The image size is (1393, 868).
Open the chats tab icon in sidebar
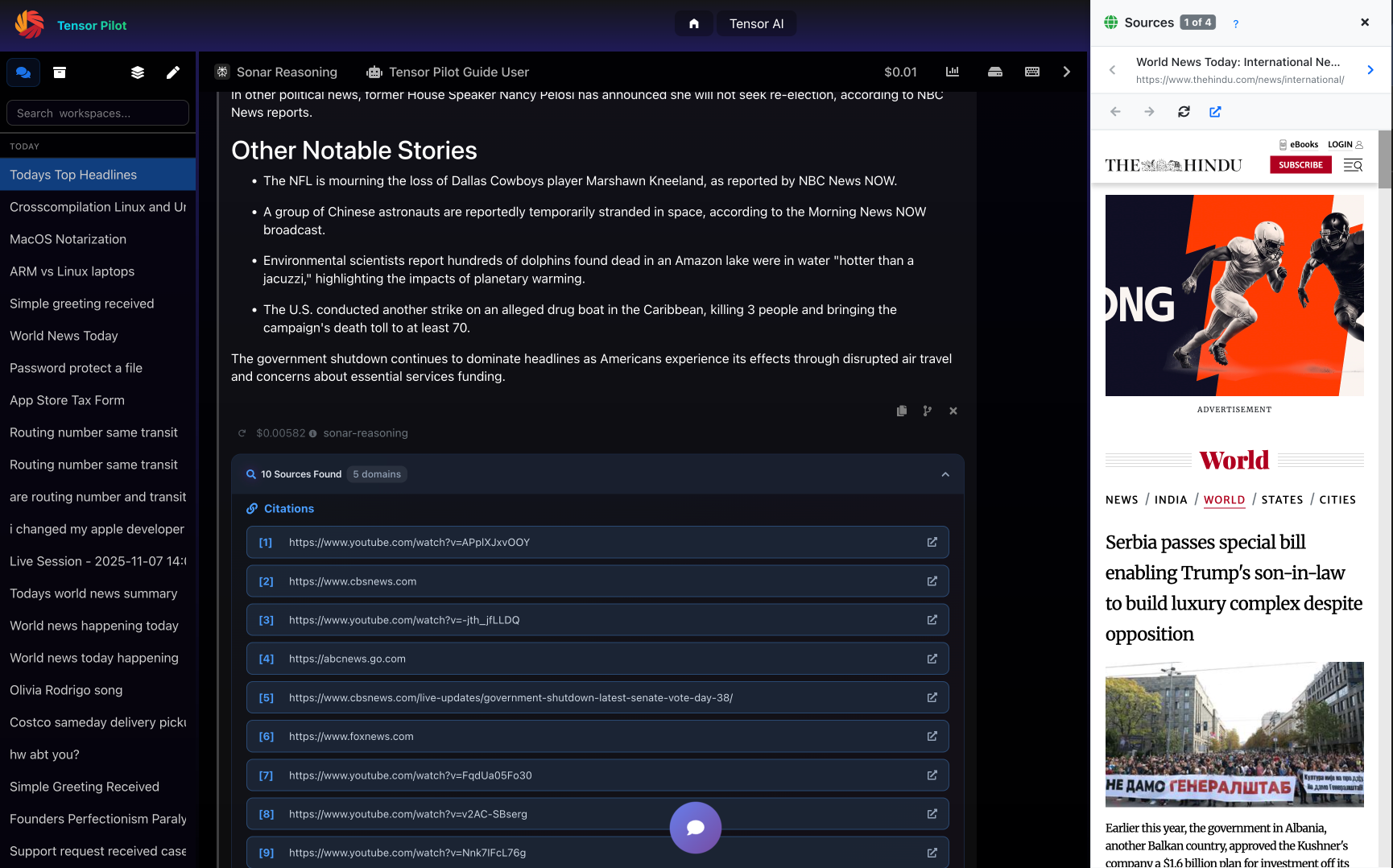pyautogui.click(x=23, y=72)
